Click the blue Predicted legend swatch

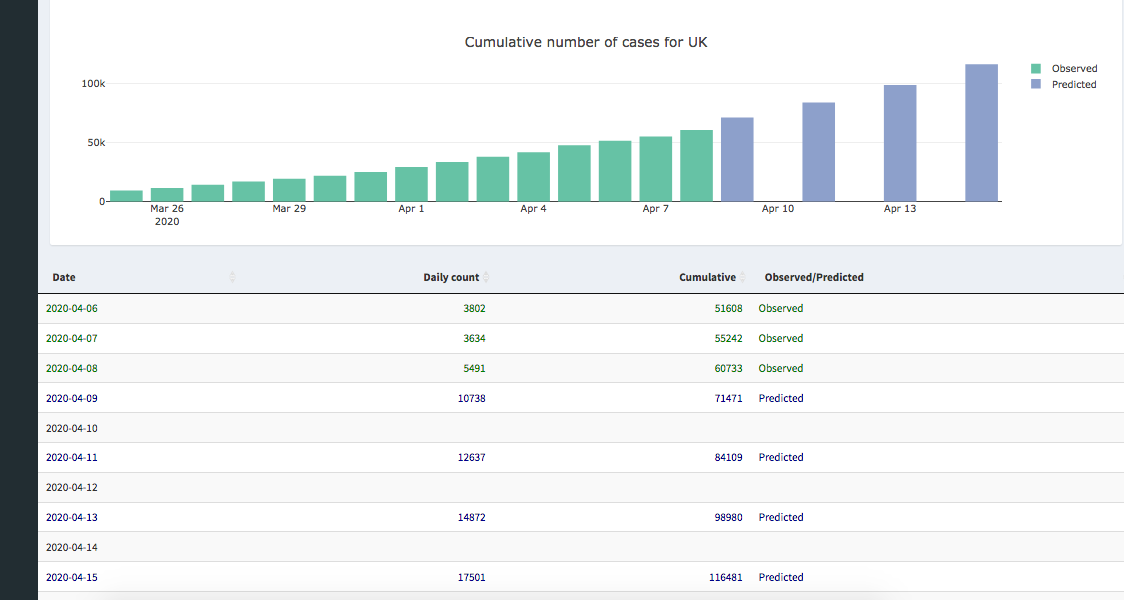pos(1036,85)
